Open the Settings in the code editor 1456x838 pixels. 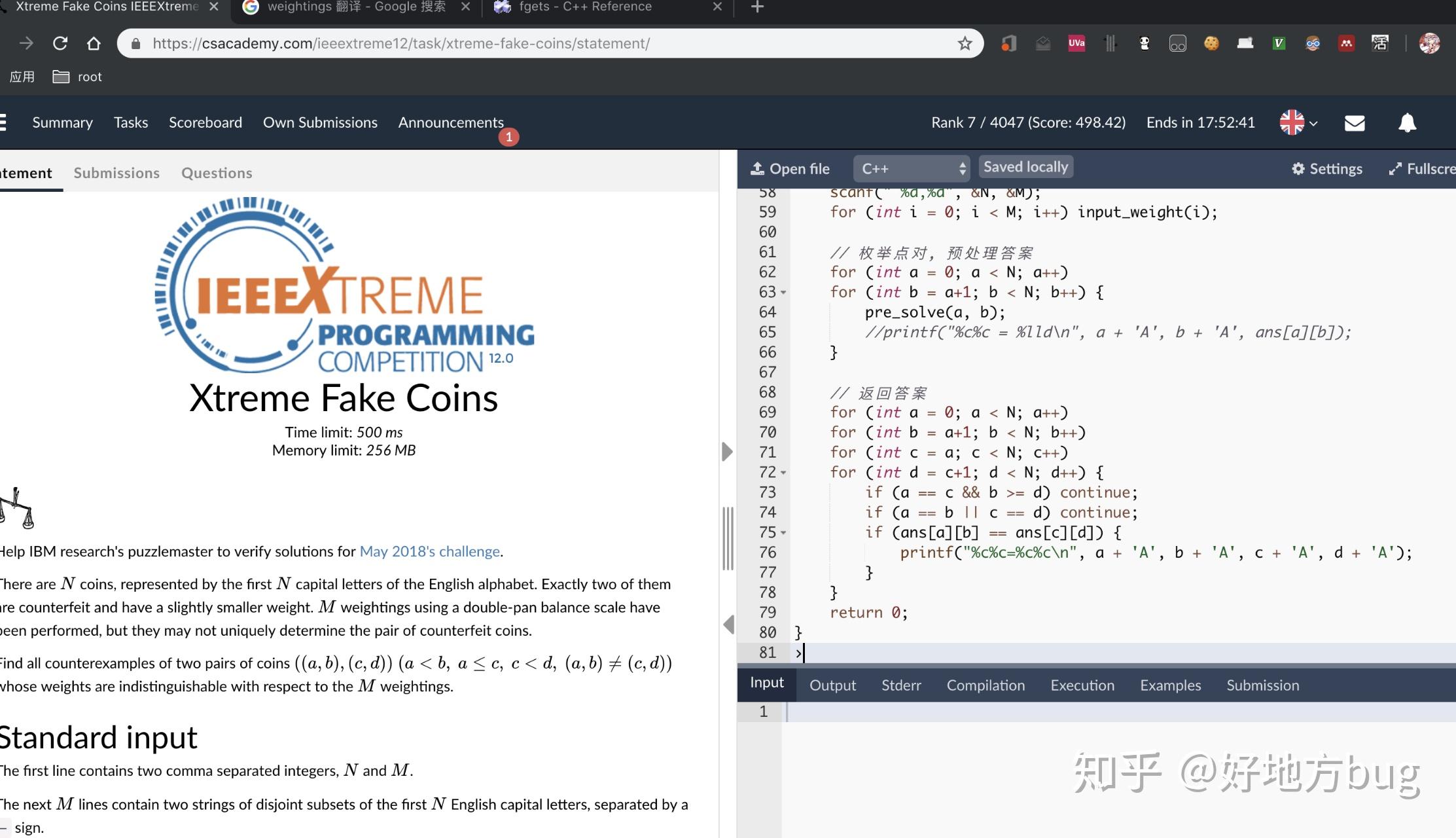click(x=1324, y=168)
